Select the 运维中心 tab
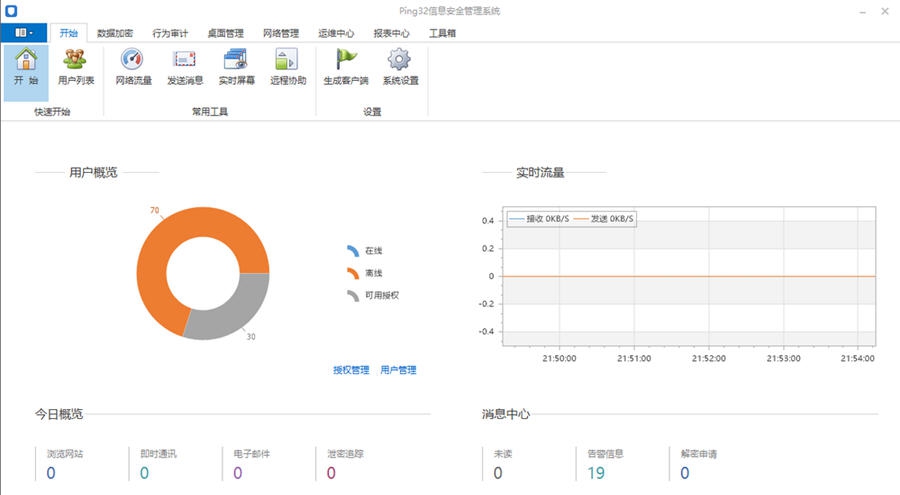Screen dimensions: 900x495 coord(335,33)
